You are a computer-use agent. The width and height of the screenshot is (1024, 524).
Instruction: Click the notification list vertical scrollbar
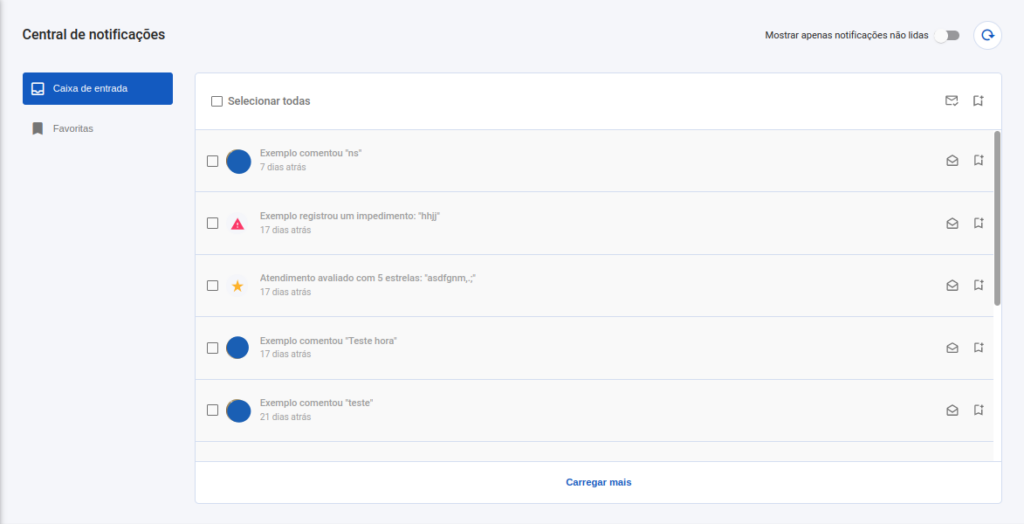coord(997,218)
